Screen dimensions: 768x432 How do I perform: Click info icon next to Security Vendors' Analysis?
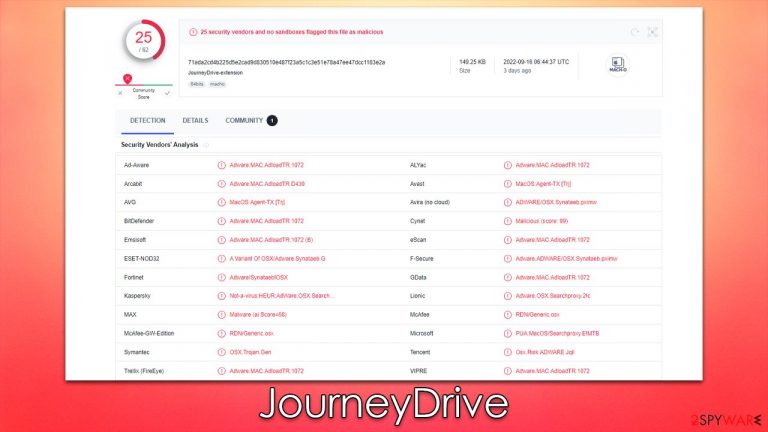[x=206, y=145]
